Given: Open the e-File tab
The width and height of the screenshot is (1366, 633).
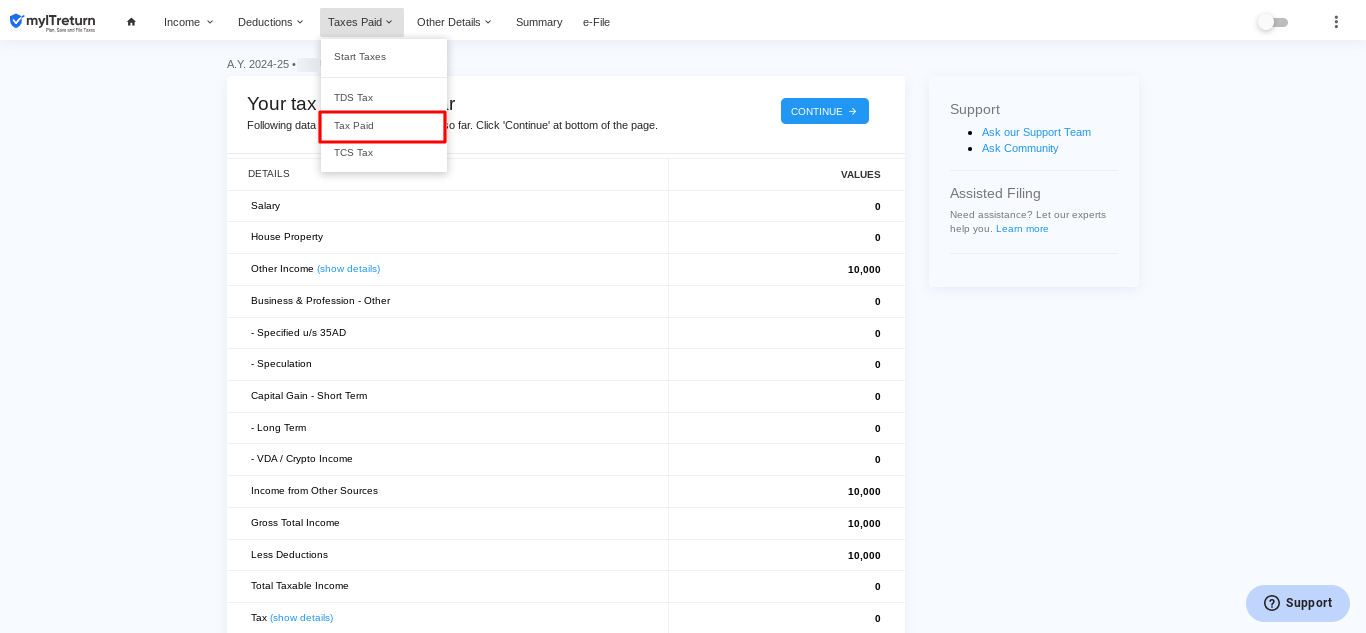Looking at the screenshot, I should [x=596, y=22].
